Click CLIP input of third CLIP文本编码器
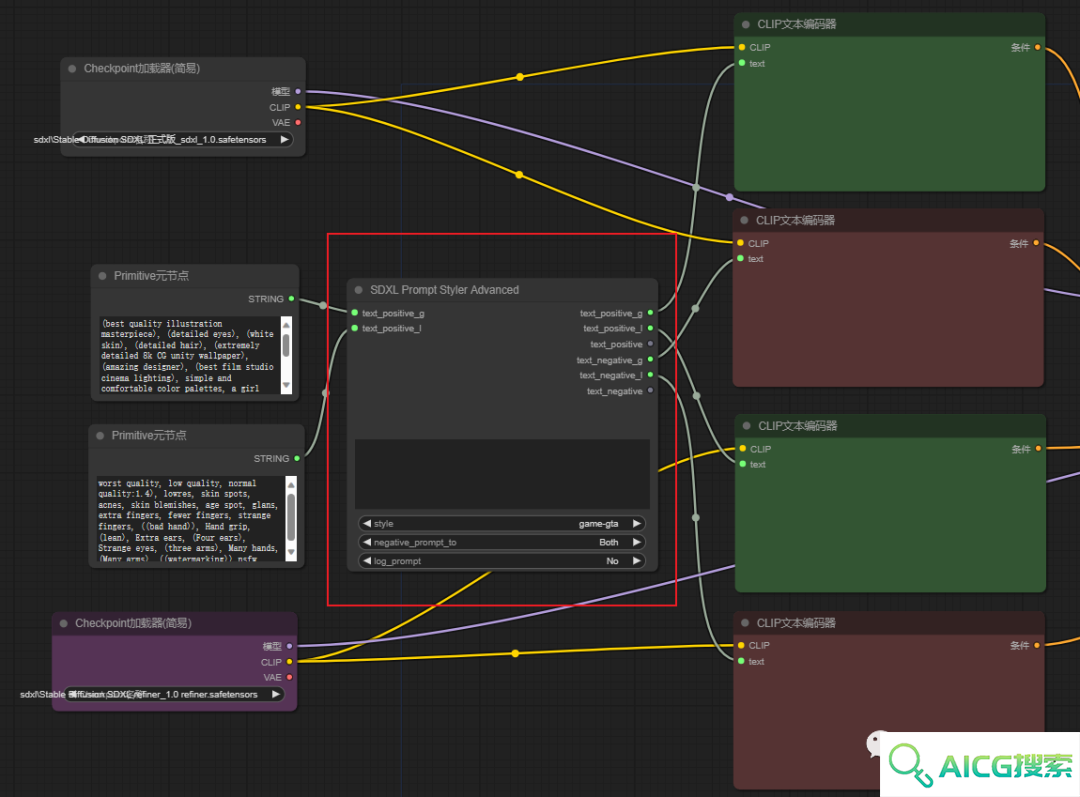The image size is (1080, 797). (x=742, y=448)
